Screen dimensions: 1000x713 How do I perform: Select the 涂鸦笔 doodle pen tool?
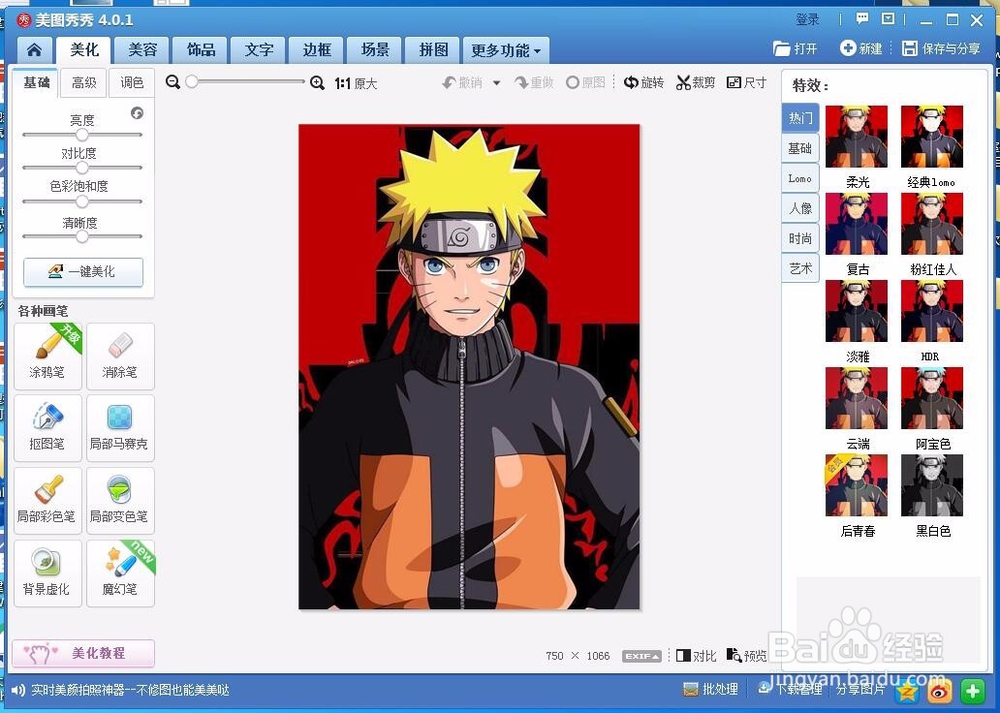click(x=48, y=356)
